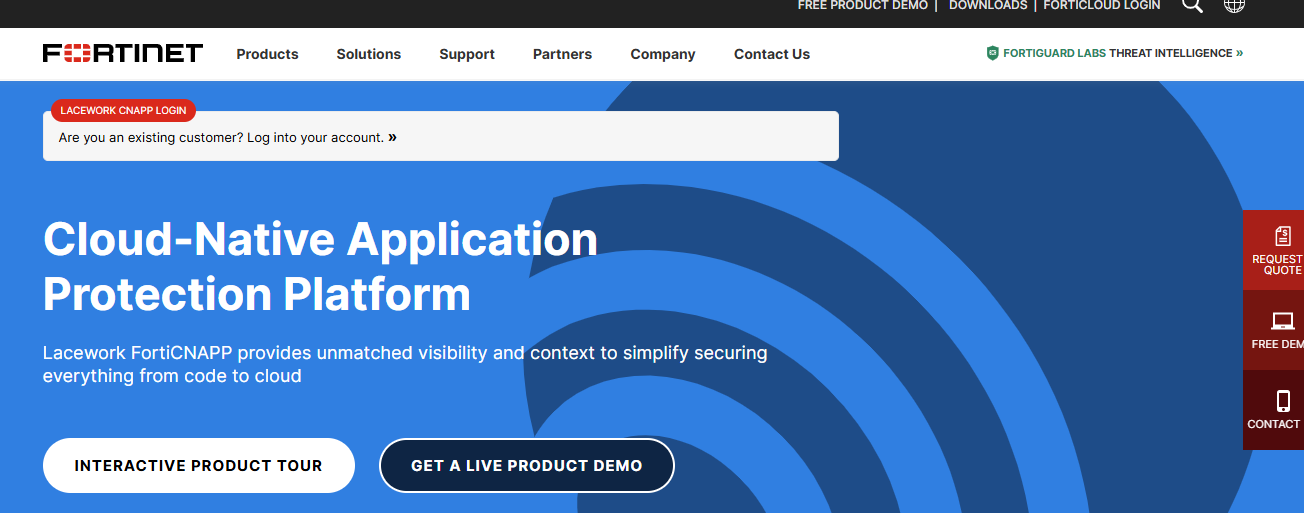This screenshot has width=1304, height=513.
Task: Open the Products menu
Action: [x=267, y=54]
